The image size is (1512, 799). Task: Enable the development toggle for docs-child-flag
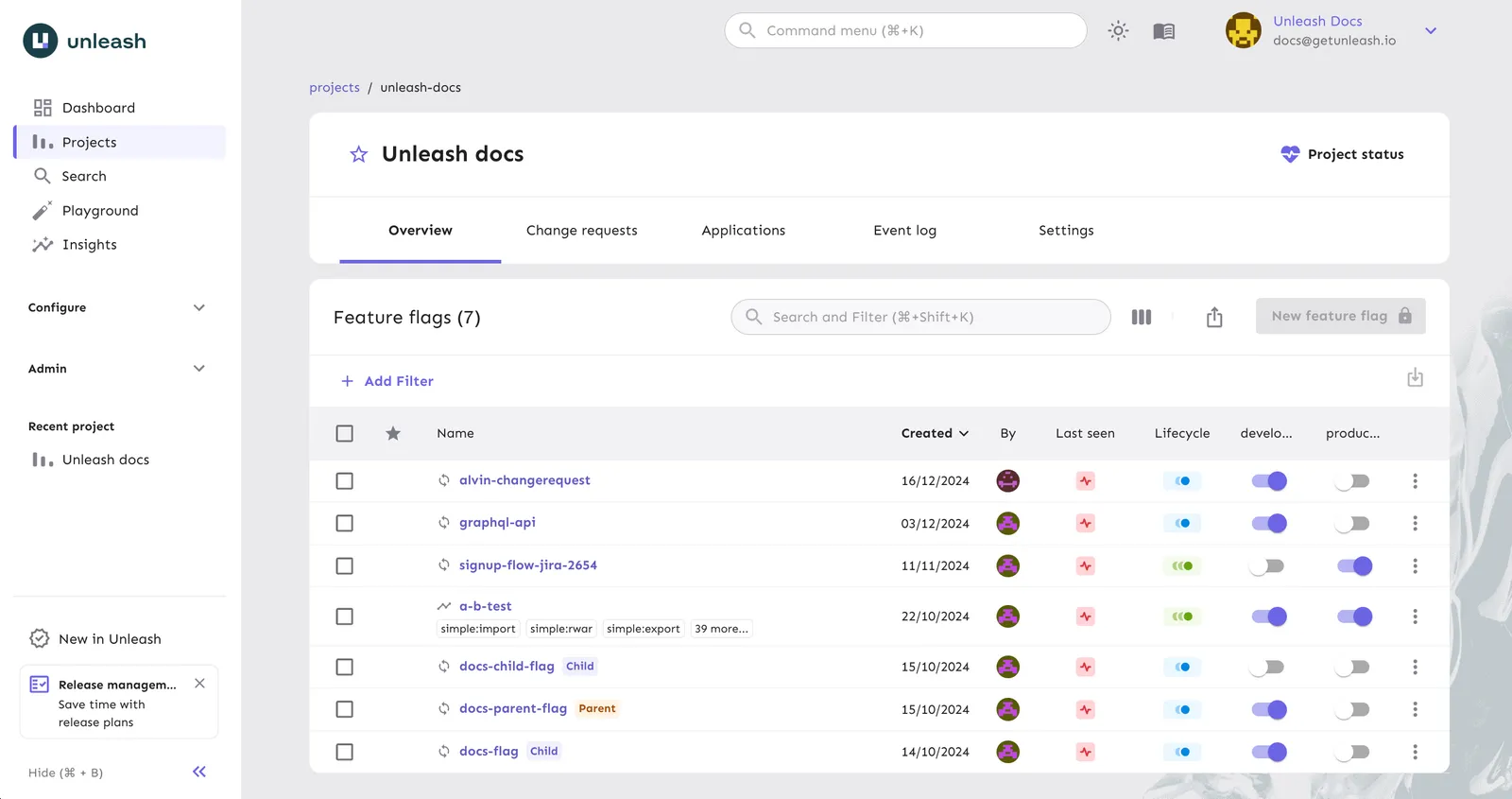coord(1266,667)
